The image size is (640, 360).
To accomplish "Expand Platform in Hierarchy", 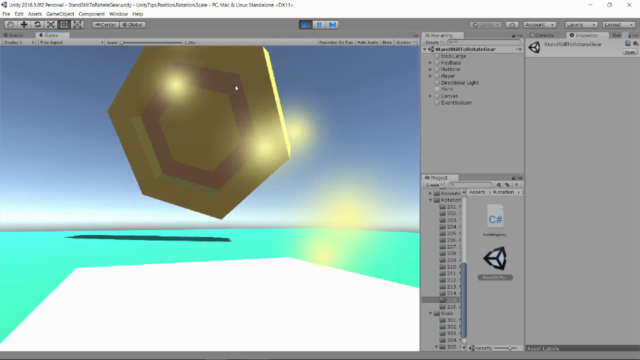I will tap(430, 69).
